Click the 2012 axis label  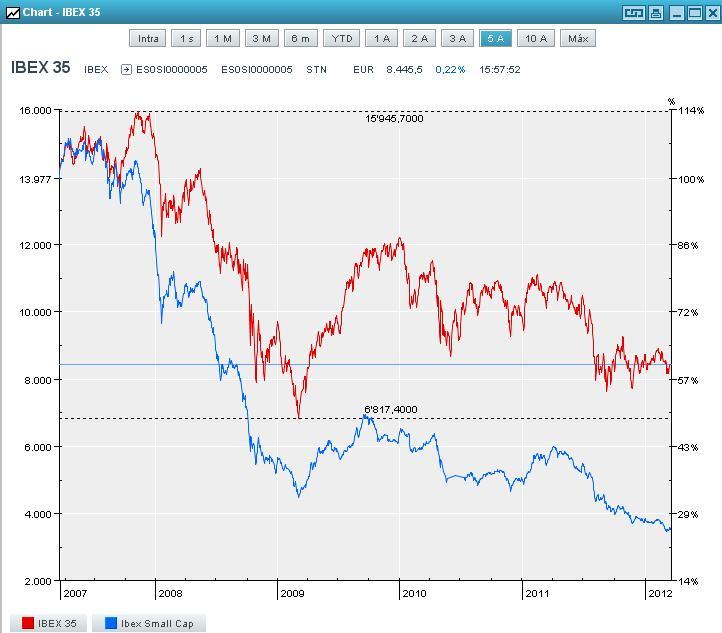coord(660,593)
